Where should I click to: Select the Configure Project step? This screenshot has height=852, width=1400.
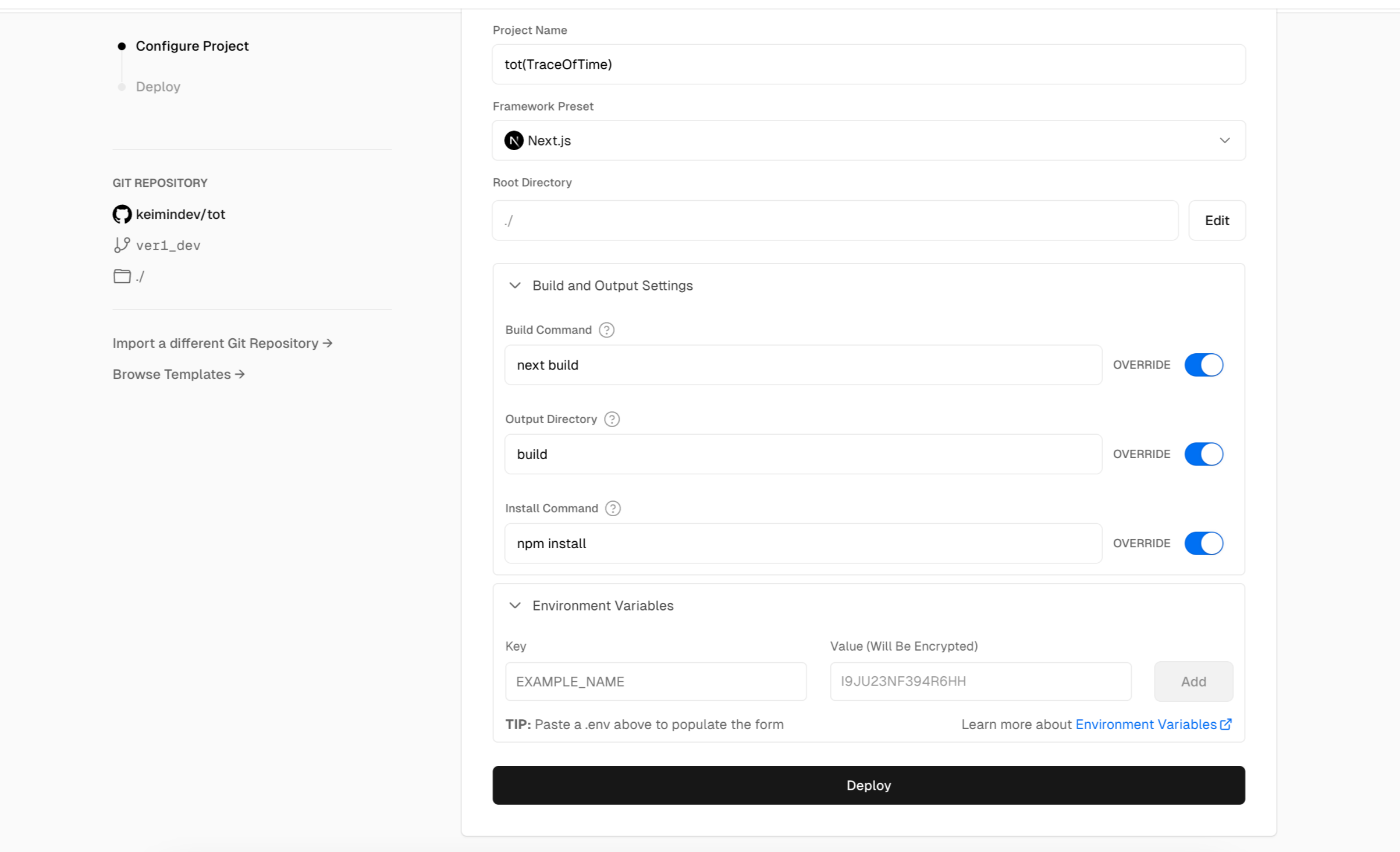191,46
